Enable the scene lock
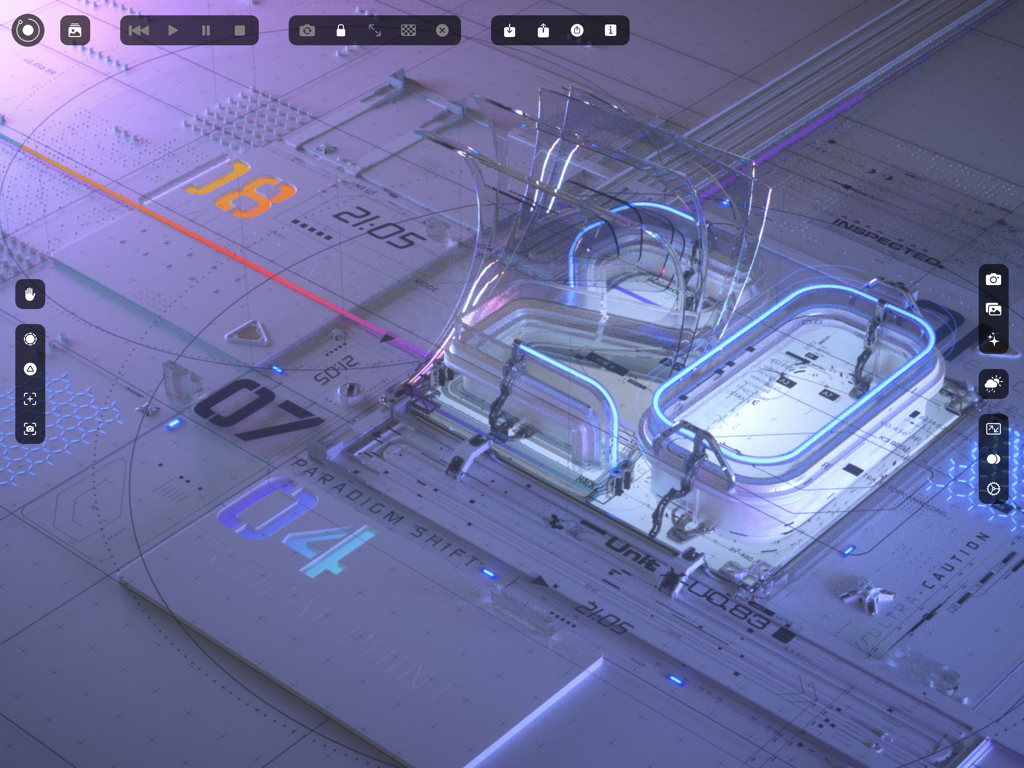Image resolution: width=1024 pixels, height=768 pixels. click(x=340, y=30)
